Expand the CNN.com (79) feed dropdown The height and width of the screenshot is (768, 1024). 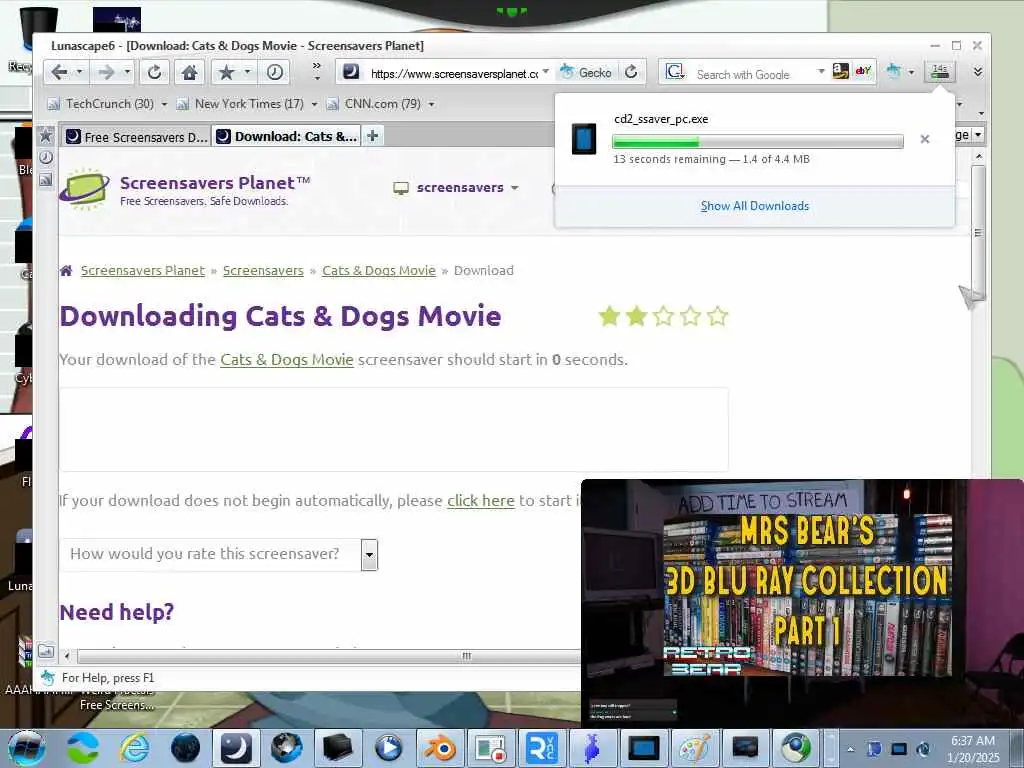click(x=431, y=104)
